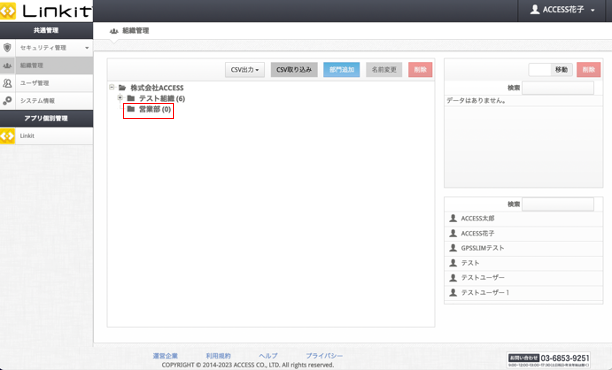Select user GPSSLIMテスト in the list
This screenshot has height=370, width=612.
(523, 248)
